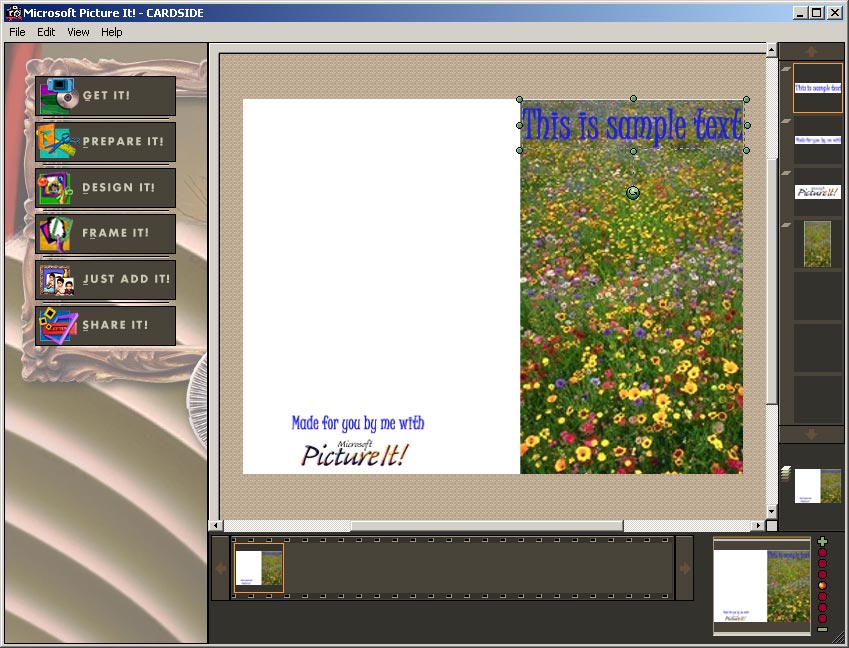Click the Picture It! window title bar icon

tap(13, 12)
